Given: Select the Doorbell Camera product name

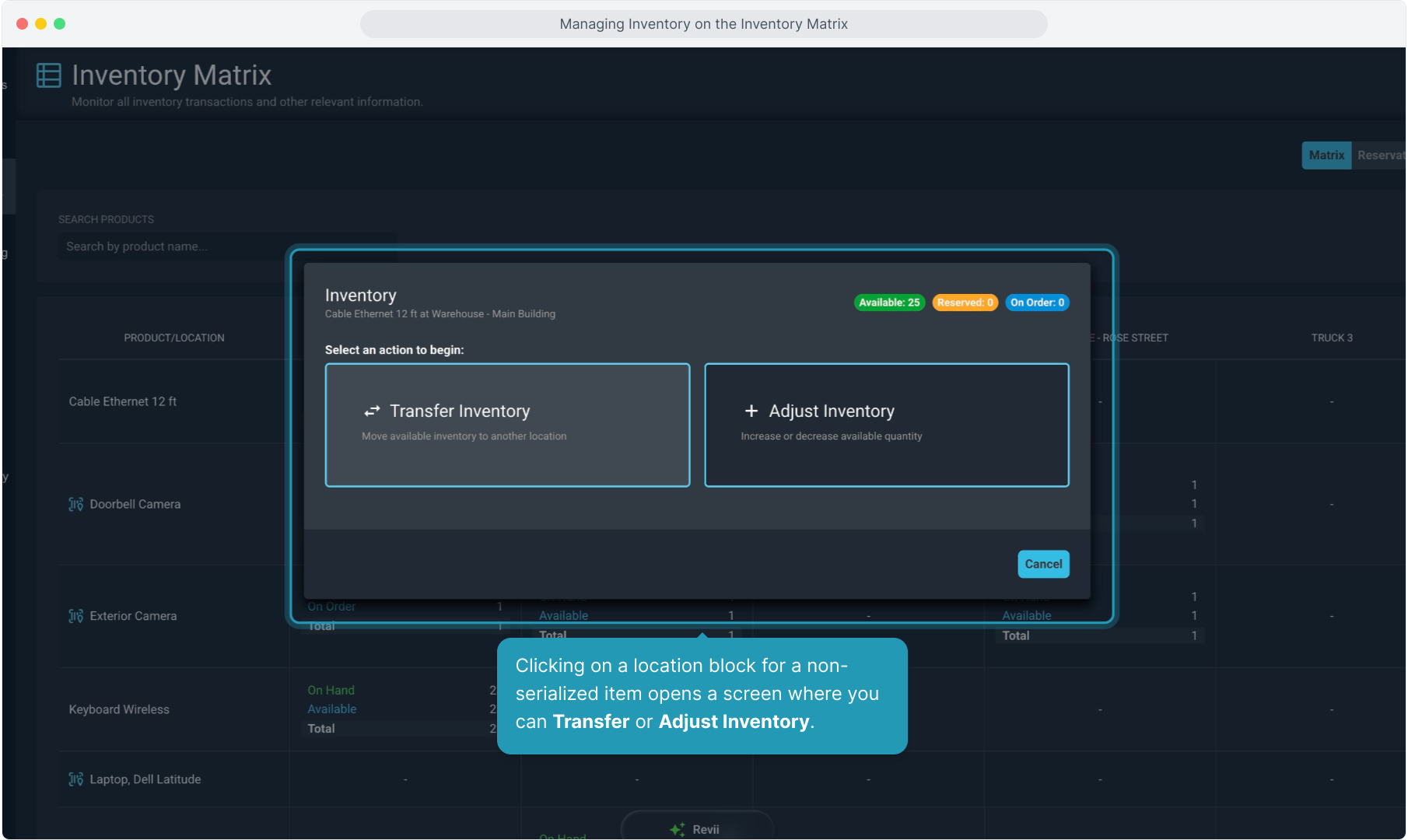Looking at the screenshot, I should [135, 504].
